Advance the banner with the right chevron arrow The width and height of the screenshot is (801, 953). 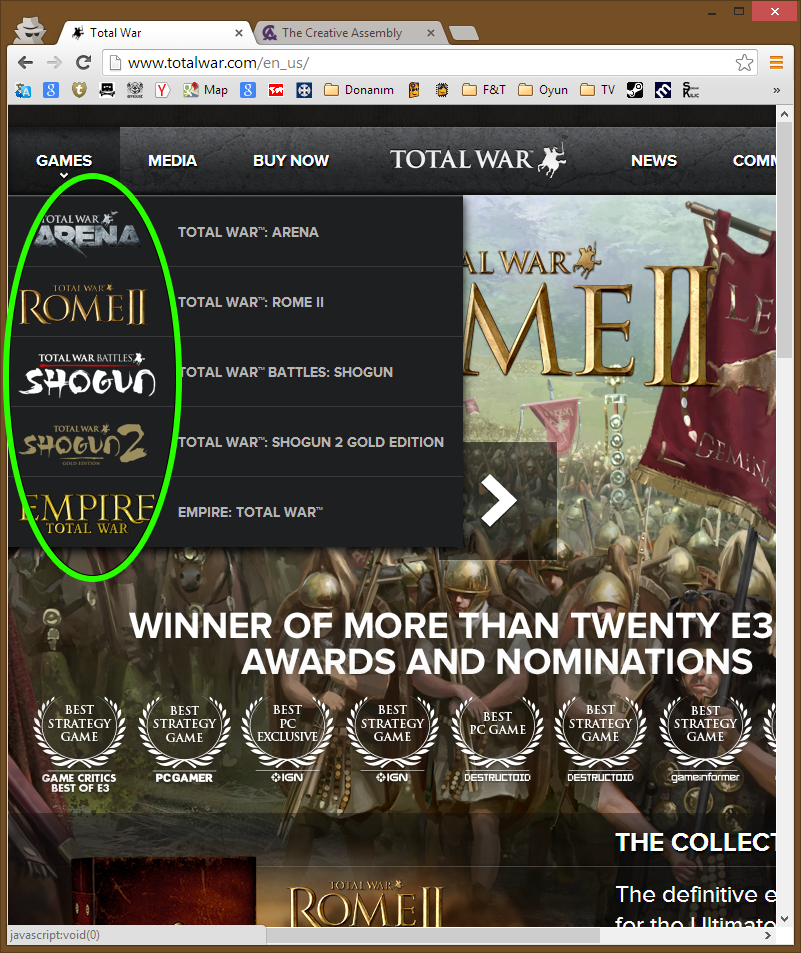498,500
